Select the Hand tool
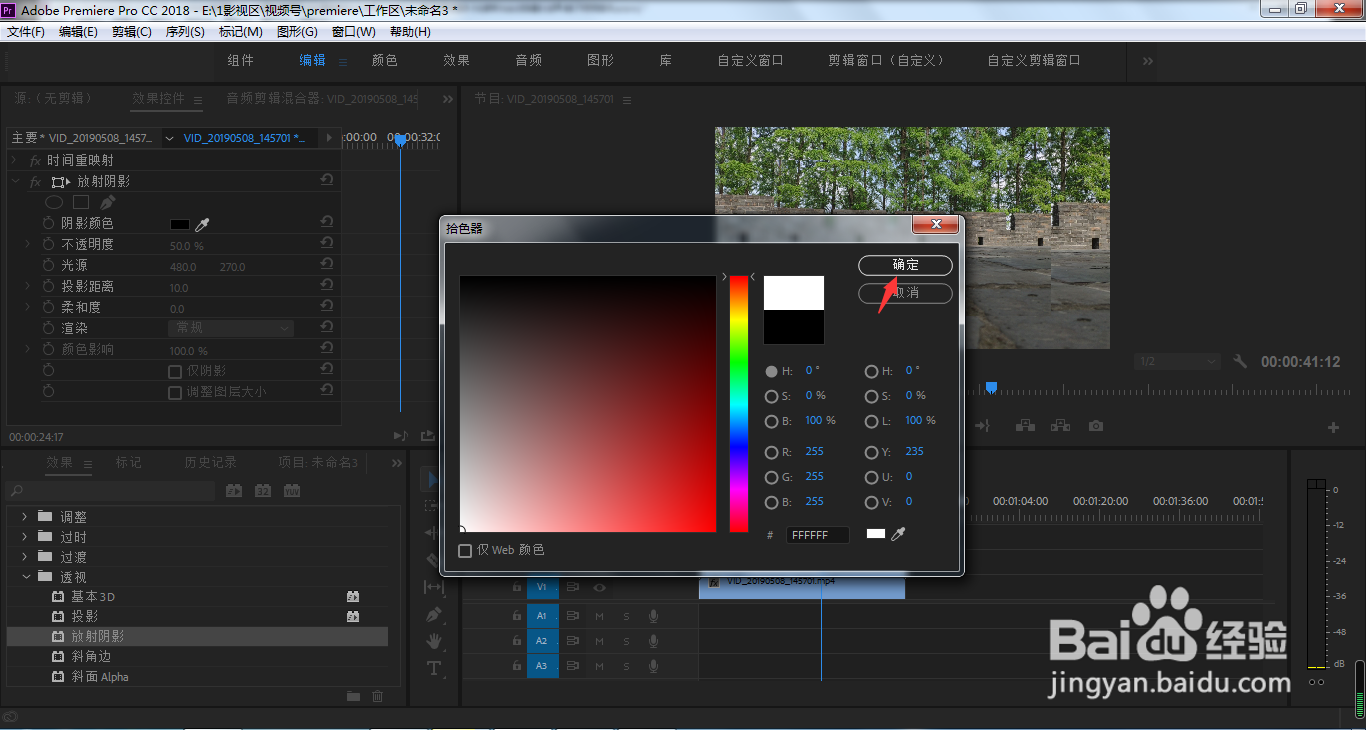Viewport: 1366px width, 730px height. point(433,641)
